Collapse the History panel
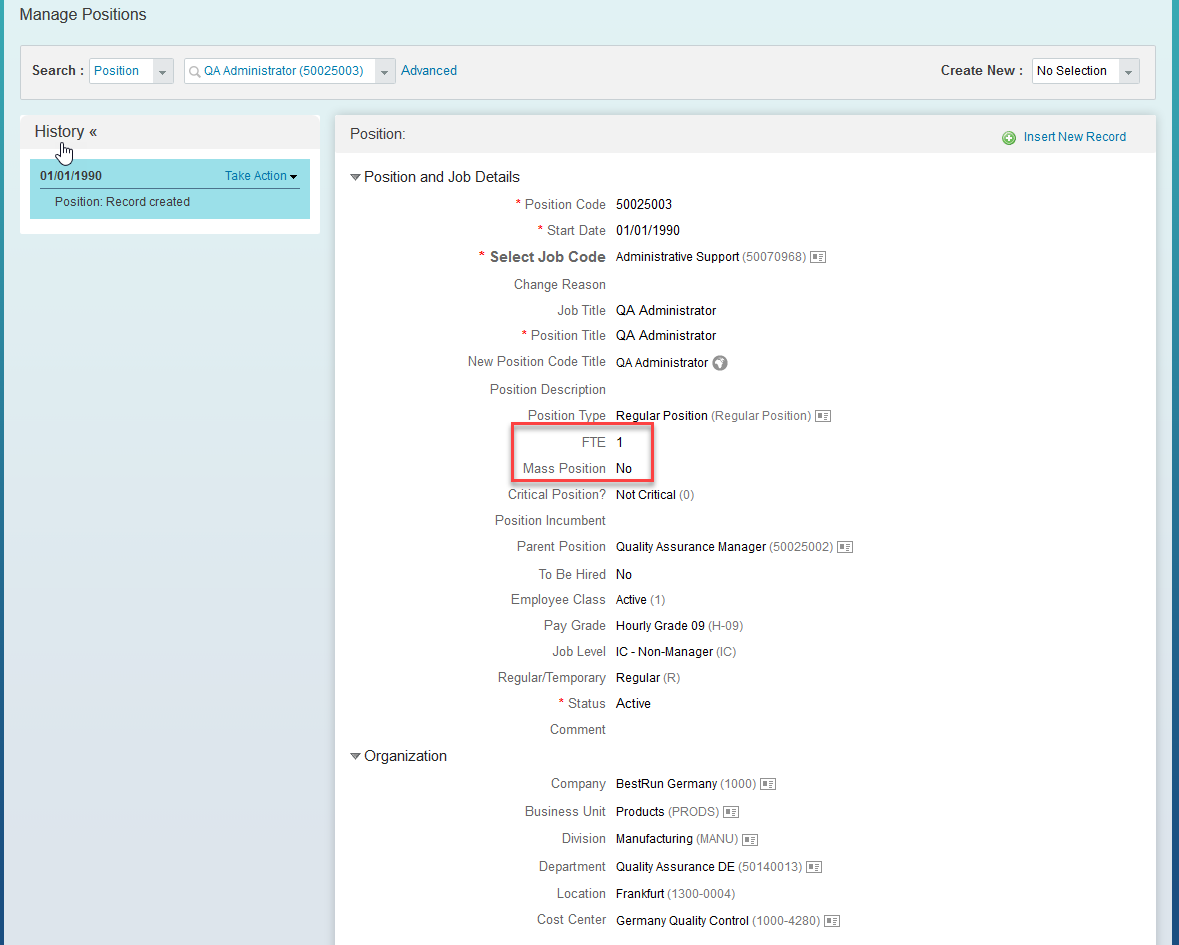The height and width of the screenshot is (945, 1179). pyautogui.click(x=93, y=132)
